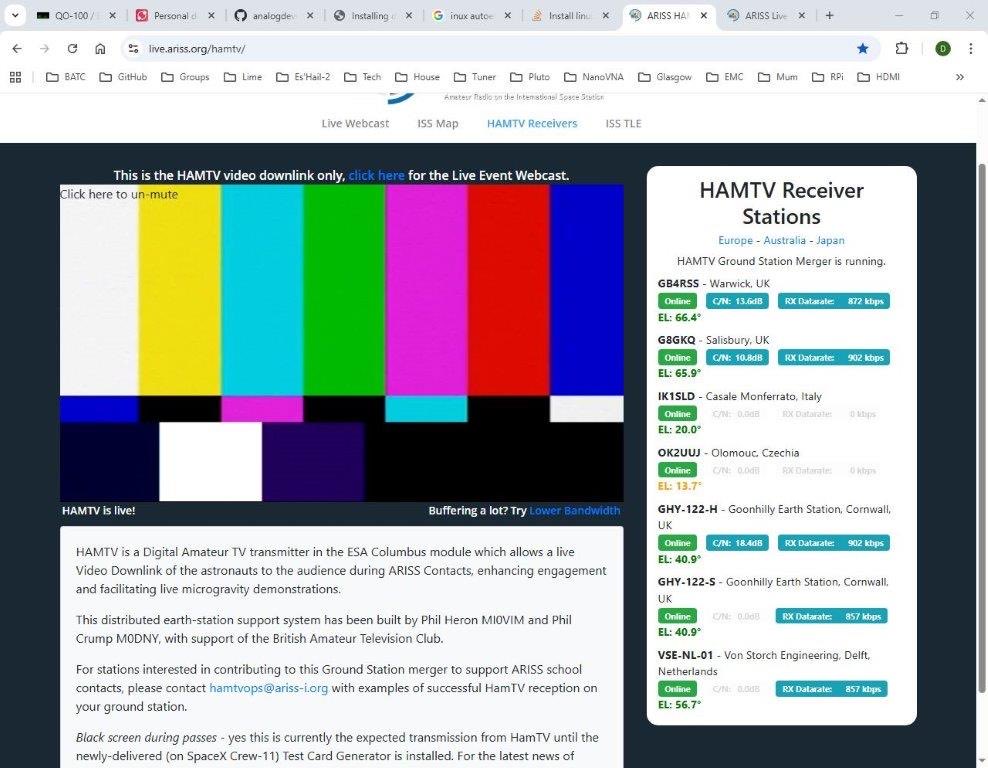
Task: Open the Tech bookmark folder
Action: 363,77
